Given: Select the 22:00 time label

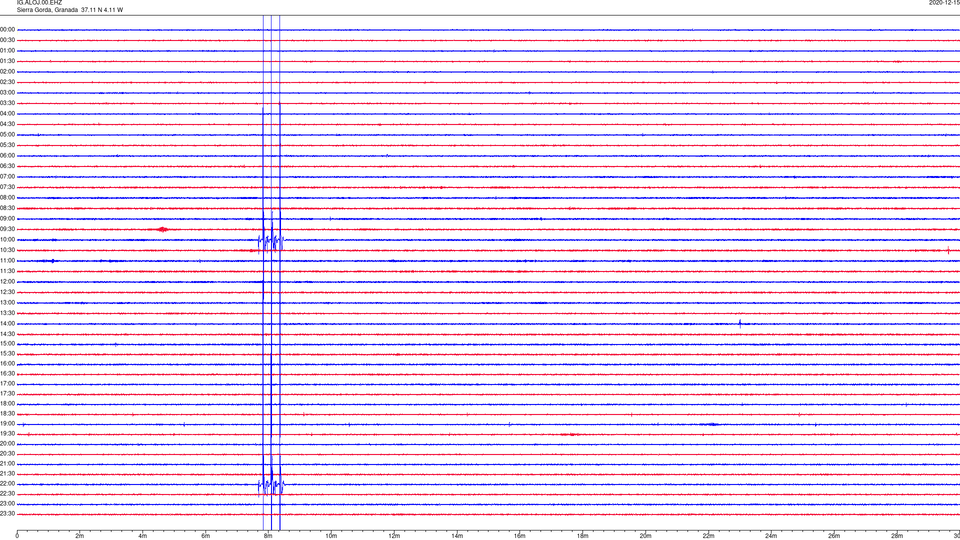Looking at the screenshot, I should coord(7,484).
